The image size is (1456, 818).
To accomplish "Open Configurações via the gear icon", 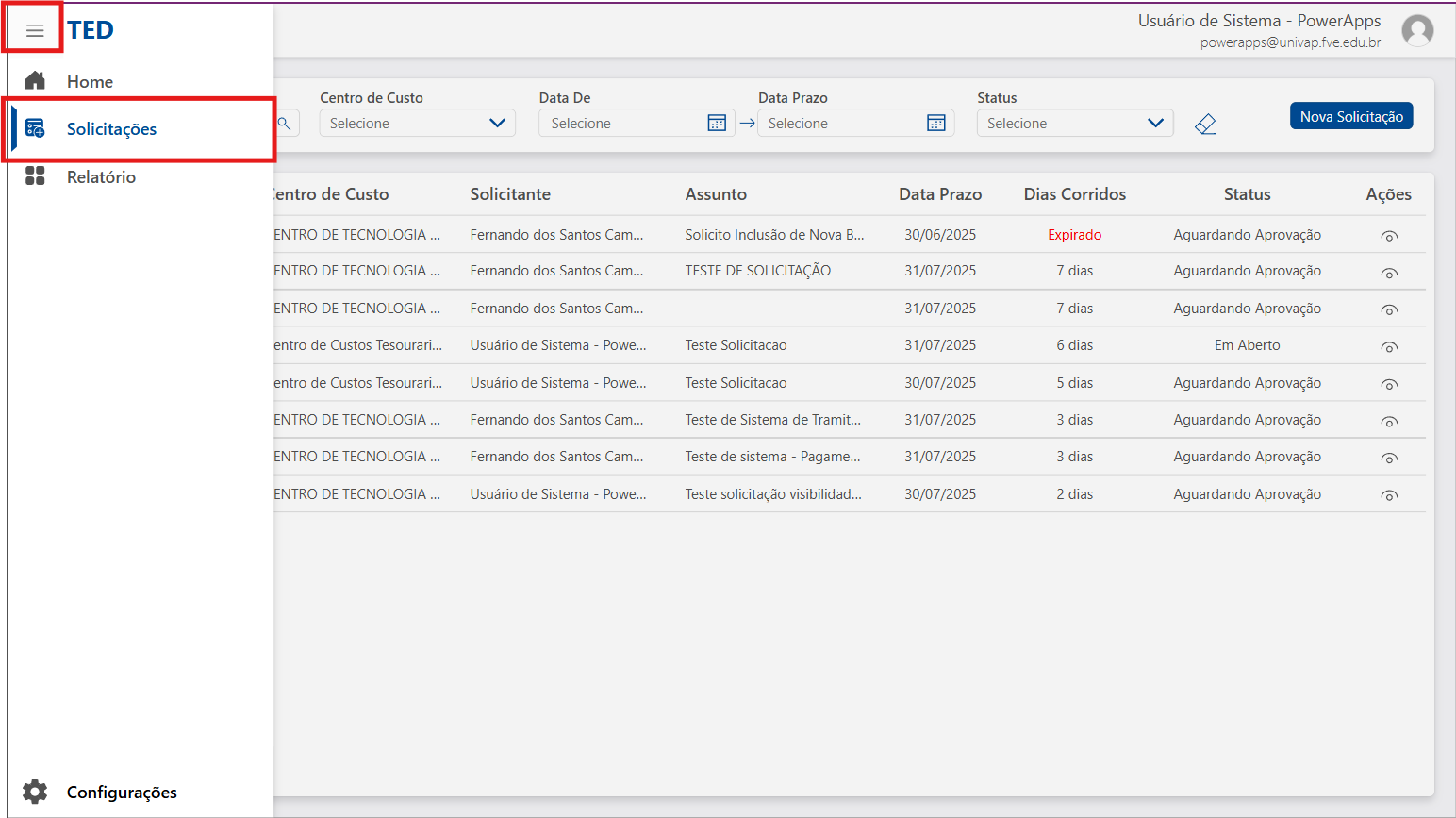I will [x=35, y=792].
